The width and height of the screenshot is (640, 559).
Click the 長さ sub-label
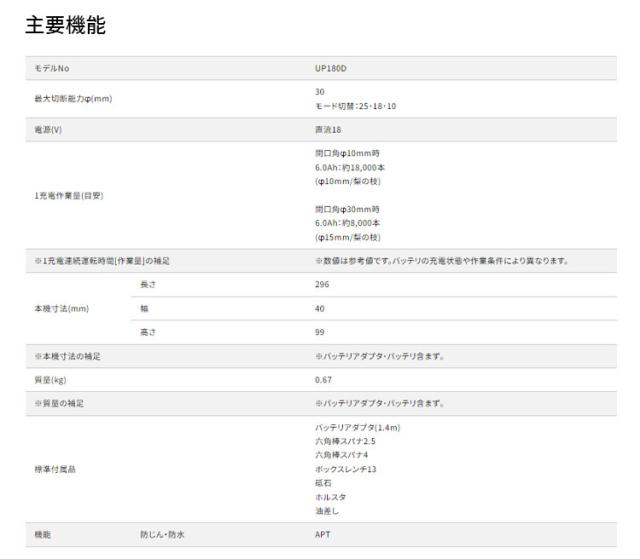[148, 284]
